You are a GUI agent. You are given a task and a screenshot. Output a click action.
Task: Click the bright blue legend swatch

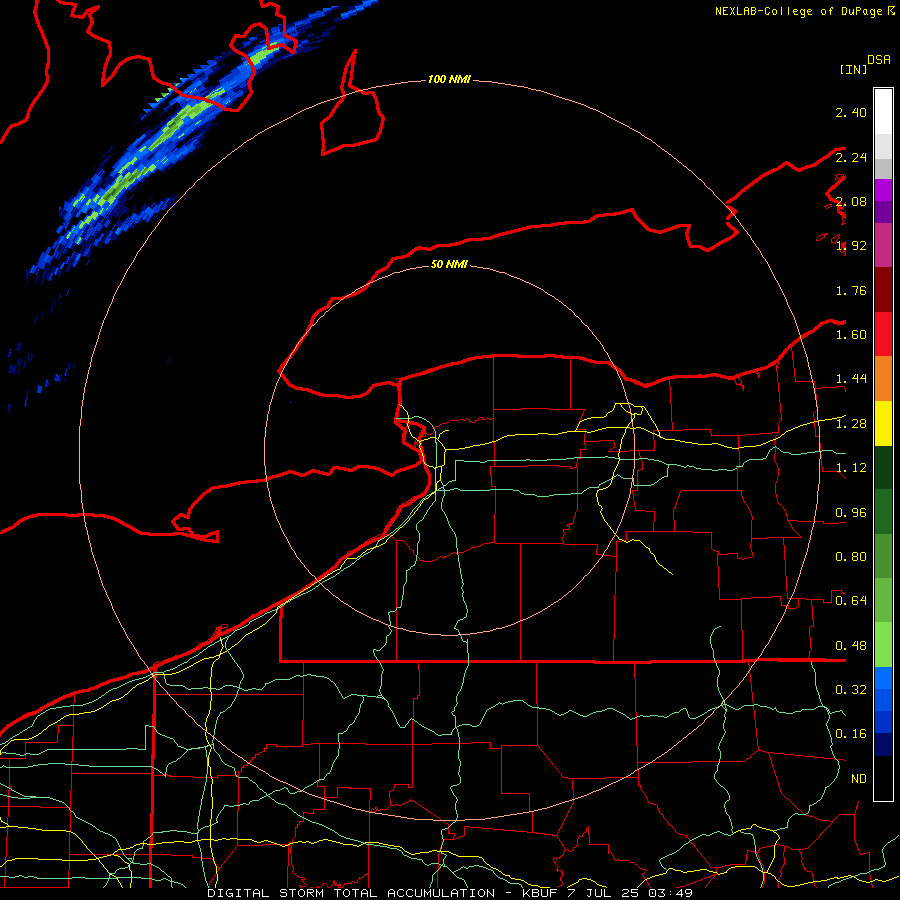tap(883, 678)
